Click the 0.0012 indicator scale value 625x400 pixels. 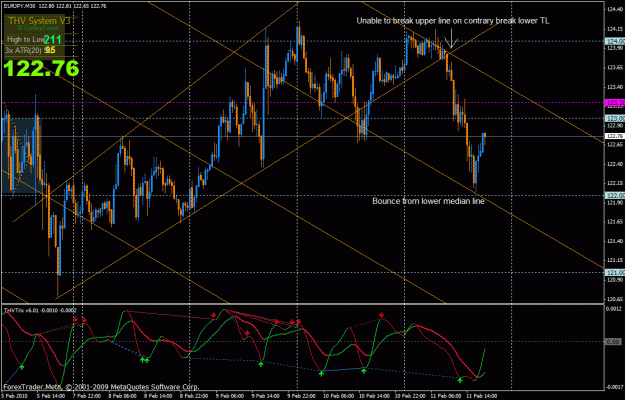pos(615,309)
